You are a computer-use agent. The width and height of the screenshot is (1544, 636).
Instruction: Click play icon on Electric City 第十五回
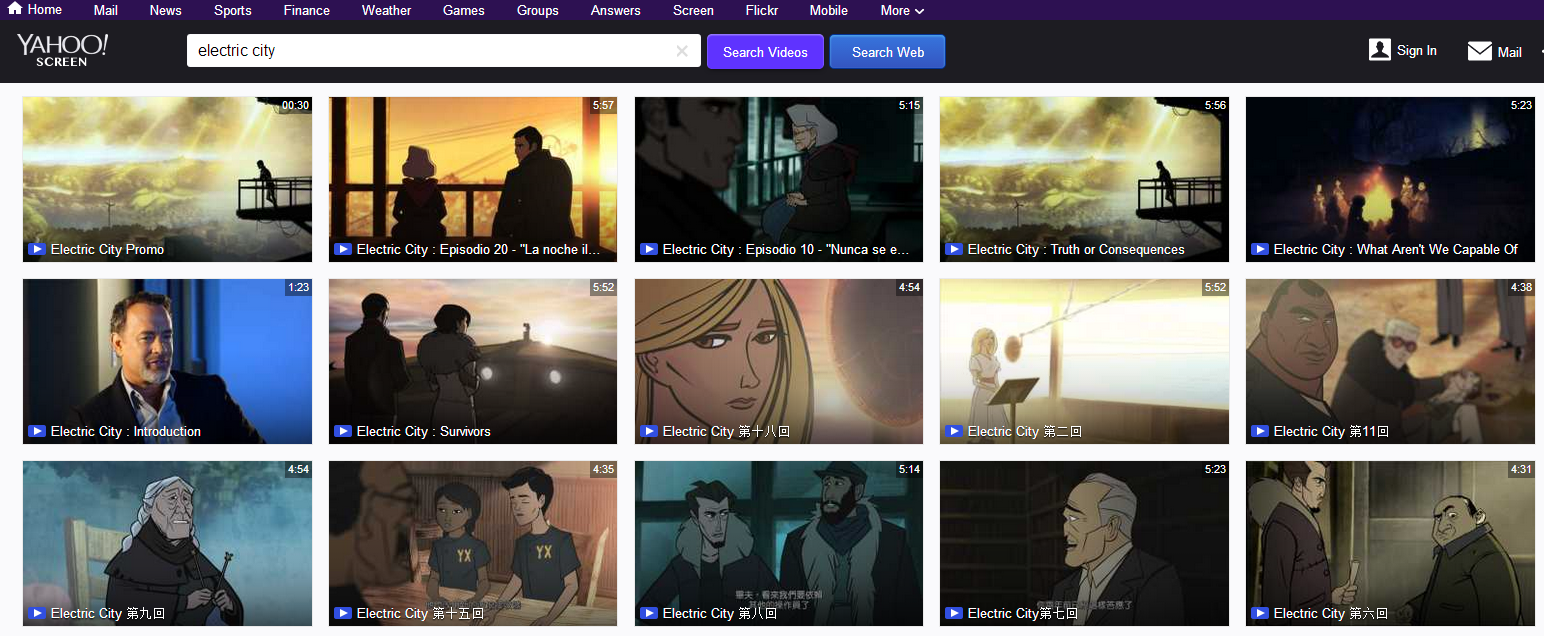[x=343, y=613]
